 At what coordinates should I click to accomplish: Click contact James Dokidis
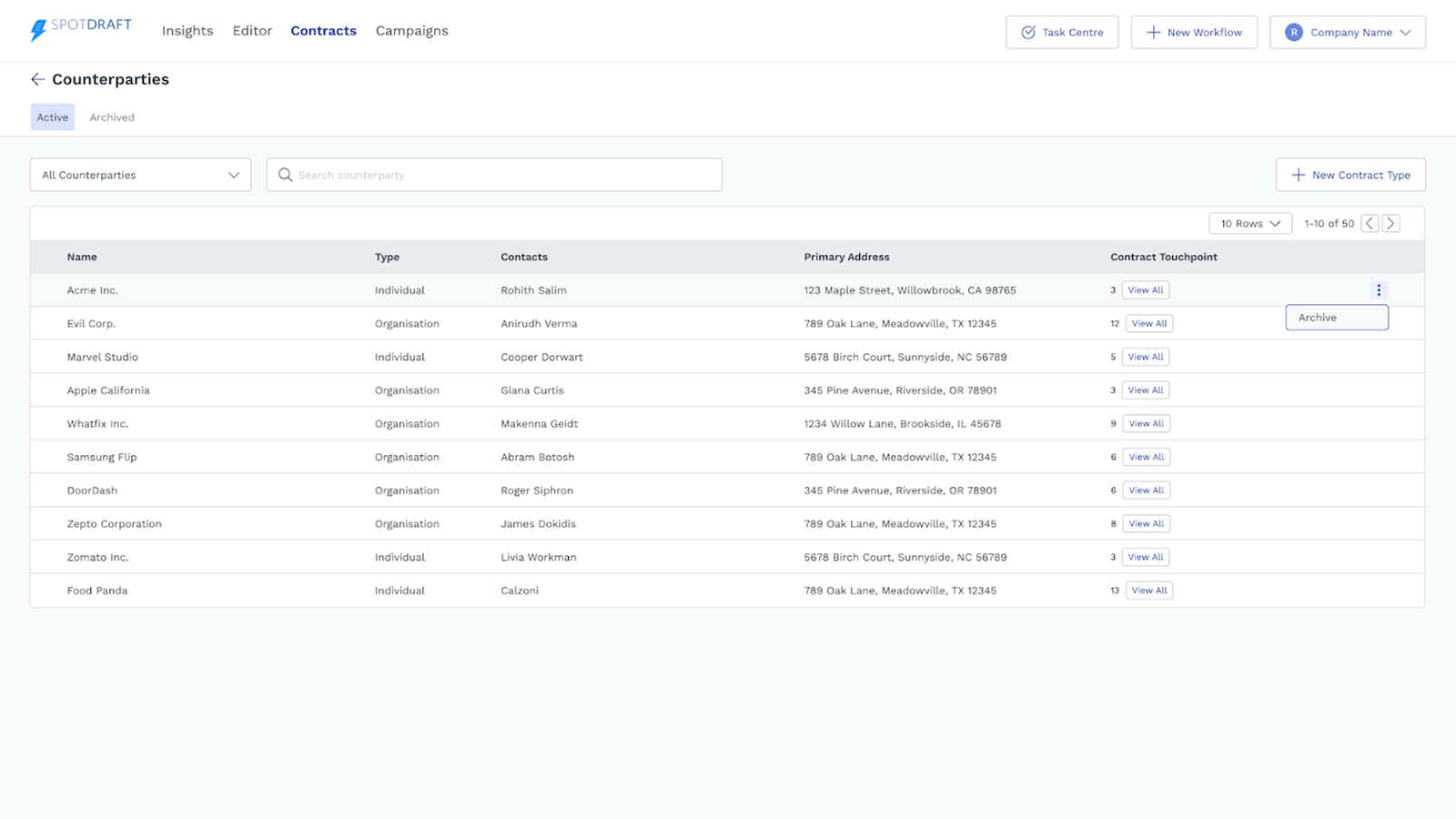tap(538, 523)
